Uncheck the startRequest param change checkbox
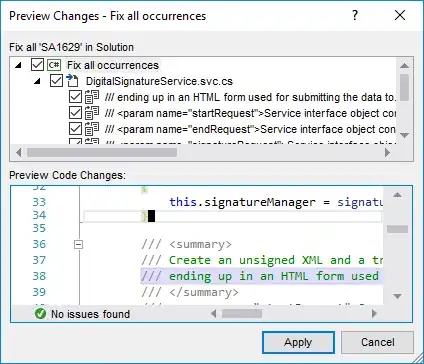 [x=75, y=113]
